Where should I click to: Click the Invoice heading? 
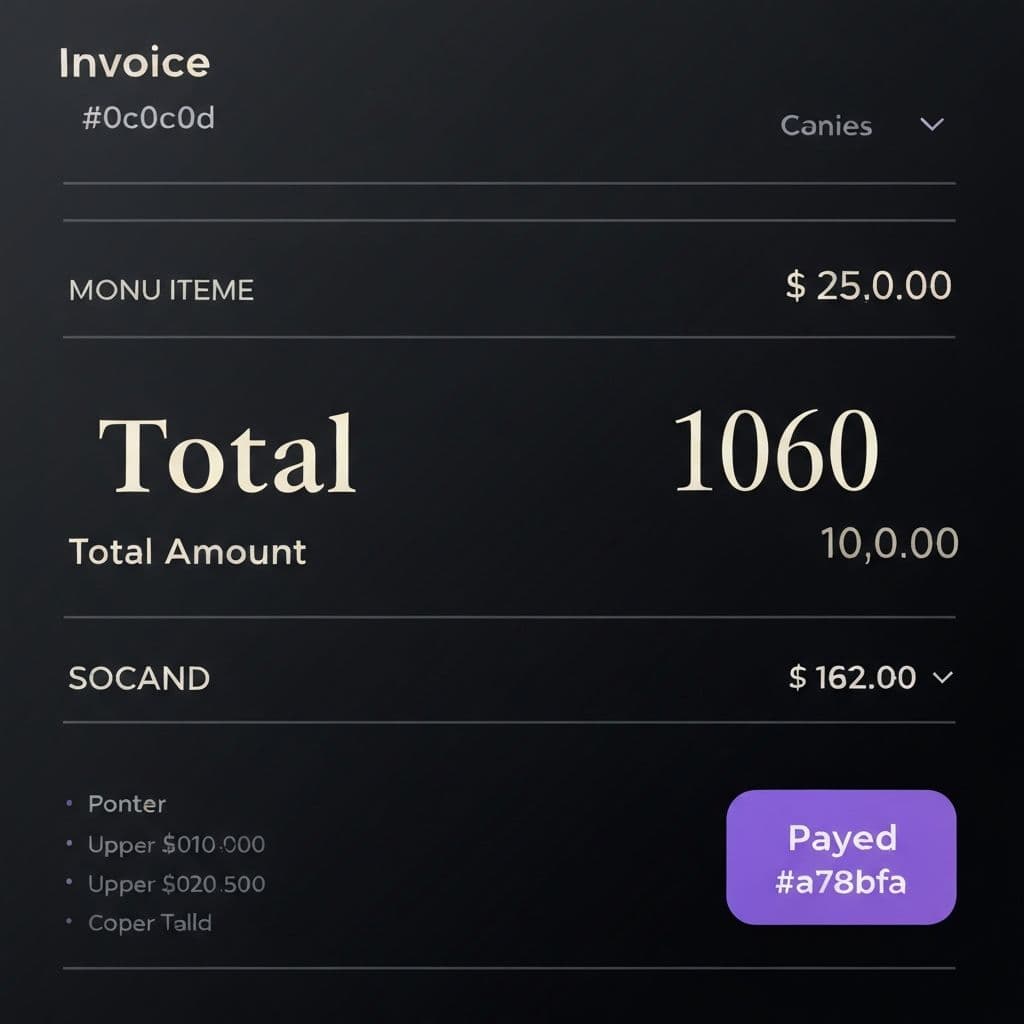click(x=134, y=63)
